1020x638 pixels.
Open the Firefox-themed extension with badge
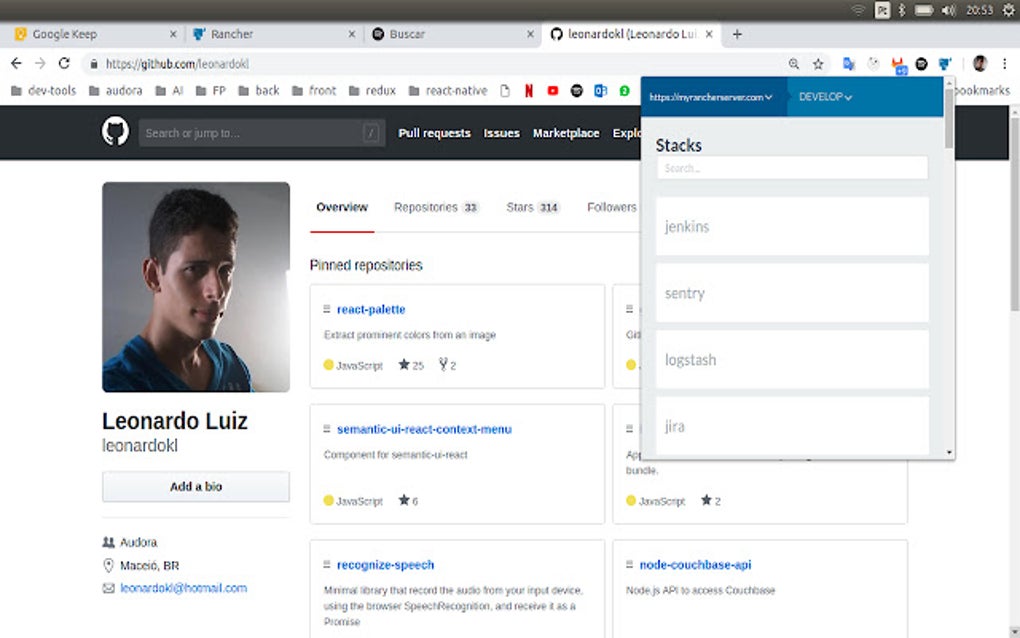click(898, 63)
